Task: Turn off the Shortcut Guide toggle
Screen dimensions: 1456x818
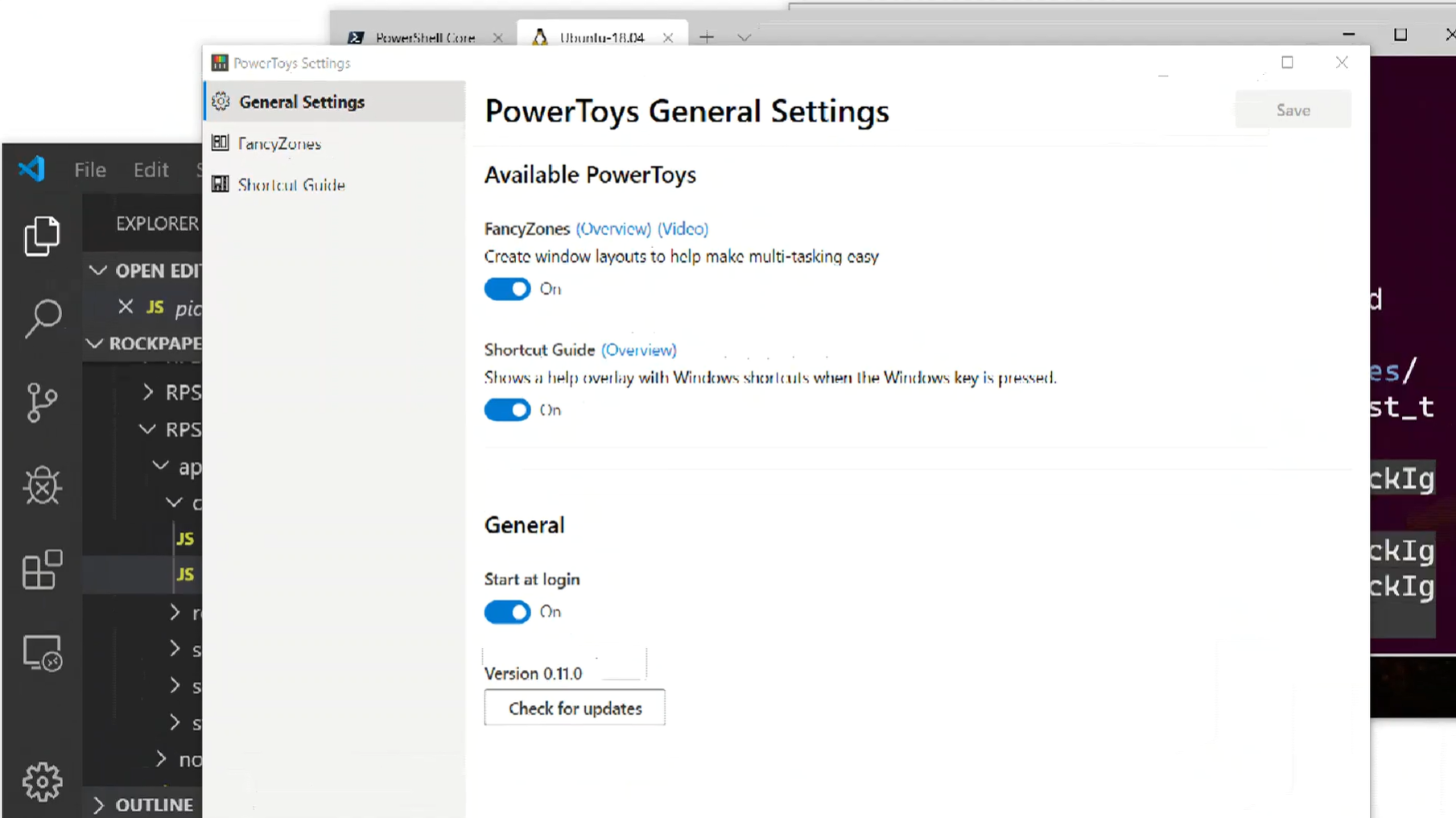Action: point(507,410)
